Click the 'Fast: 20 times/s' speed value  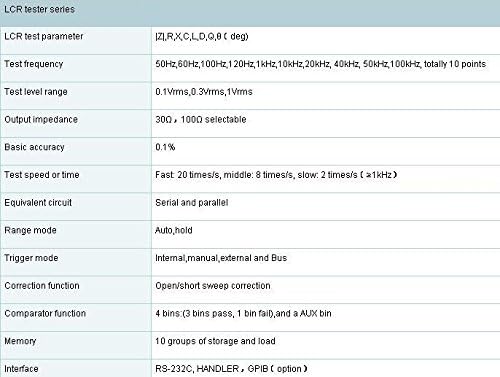[276, 175]
